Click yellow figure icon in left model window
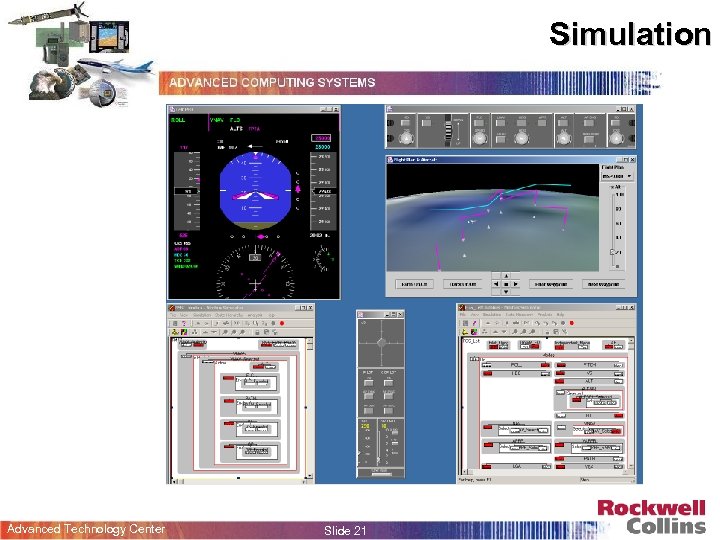This screenshot has height=540, width=720. [x=175, y=332]
